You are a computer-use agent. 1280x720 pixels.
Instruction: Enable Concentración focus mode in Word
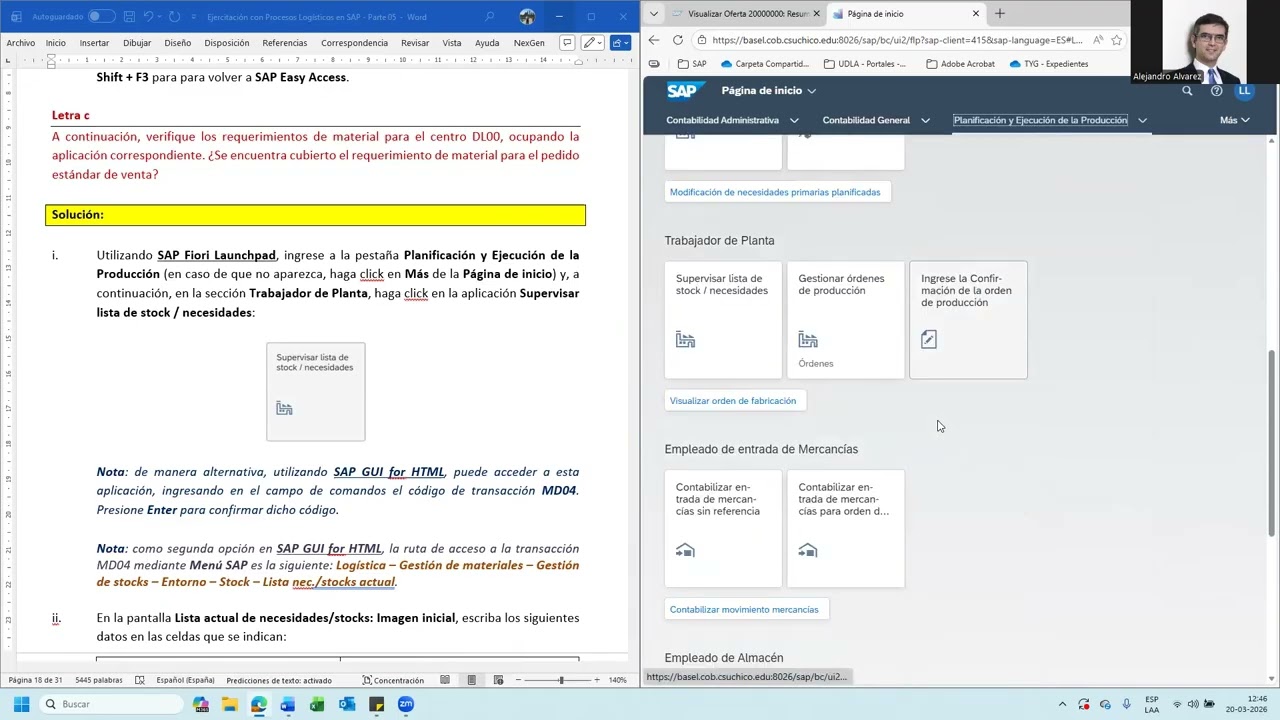coord(393,680)
